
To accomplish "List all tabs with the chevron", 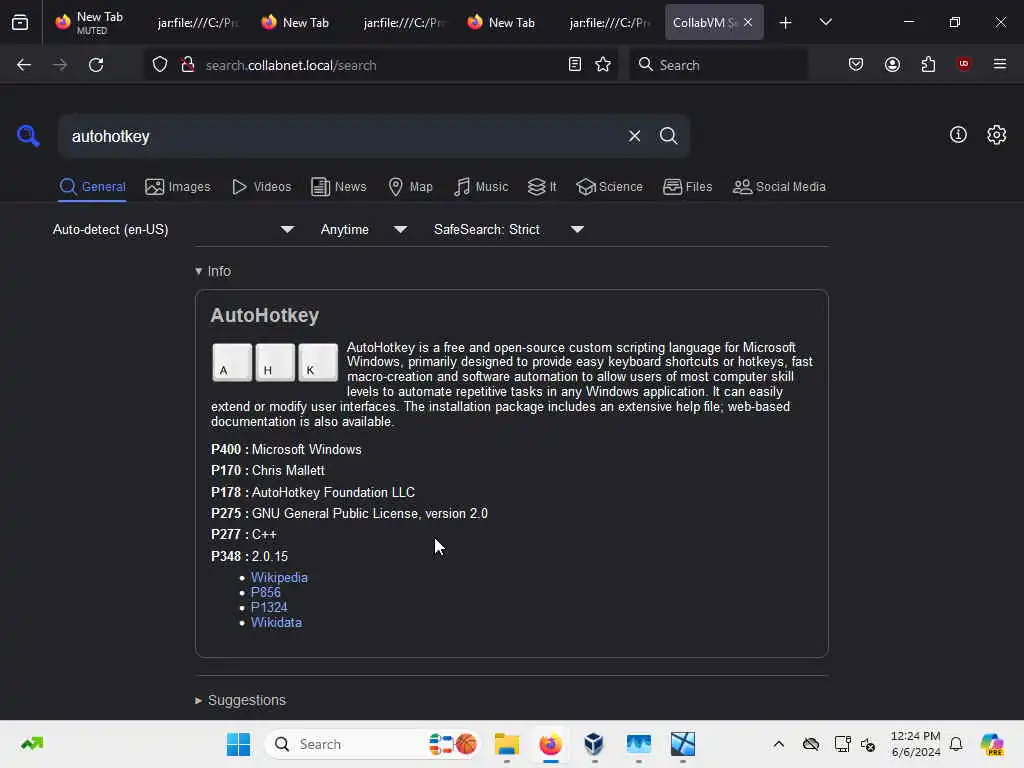I will pyautogui.click(x=825, y=23).
